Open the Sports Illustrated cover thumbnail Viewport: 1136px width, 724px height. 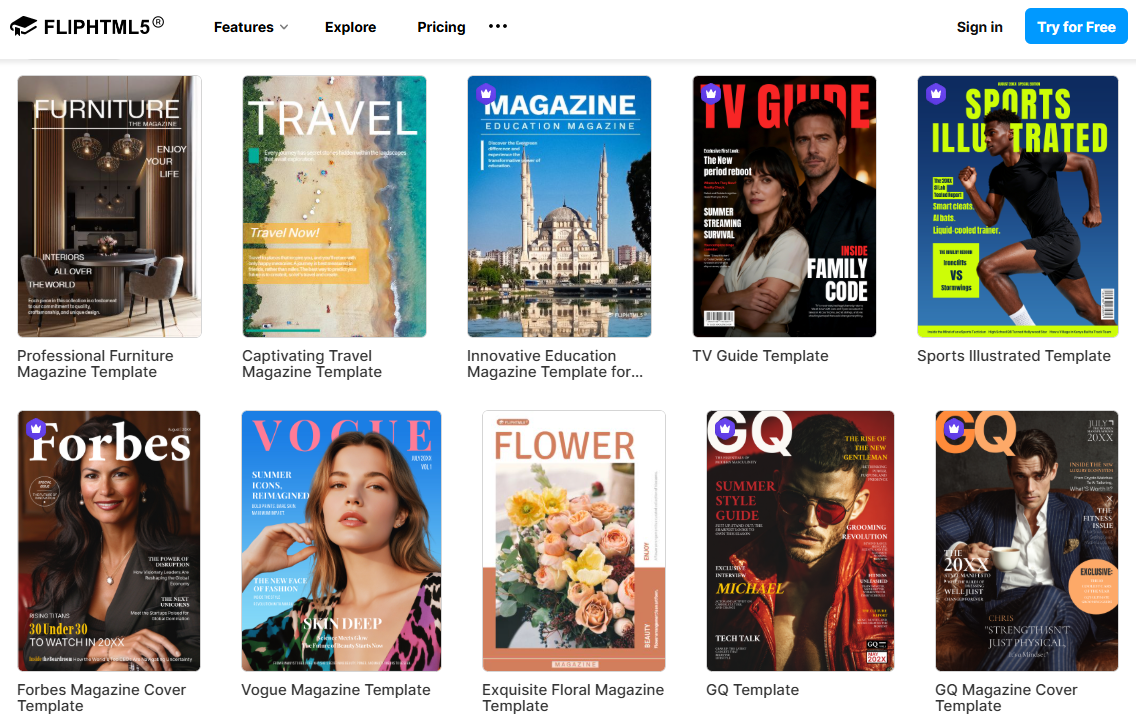(1017, 207)
